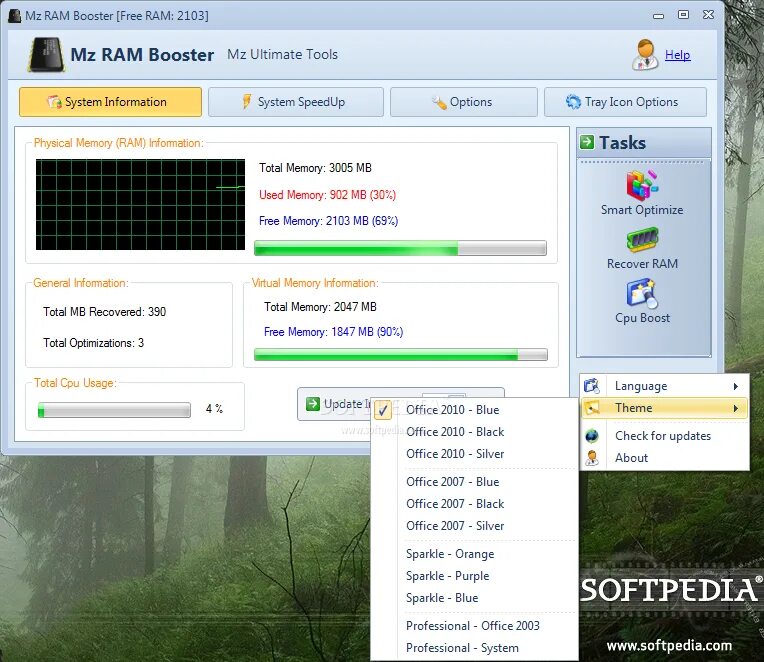The image size is (764, 662).
Task: Click Total Memory: 3005 MB text
Action: (315, 168)
